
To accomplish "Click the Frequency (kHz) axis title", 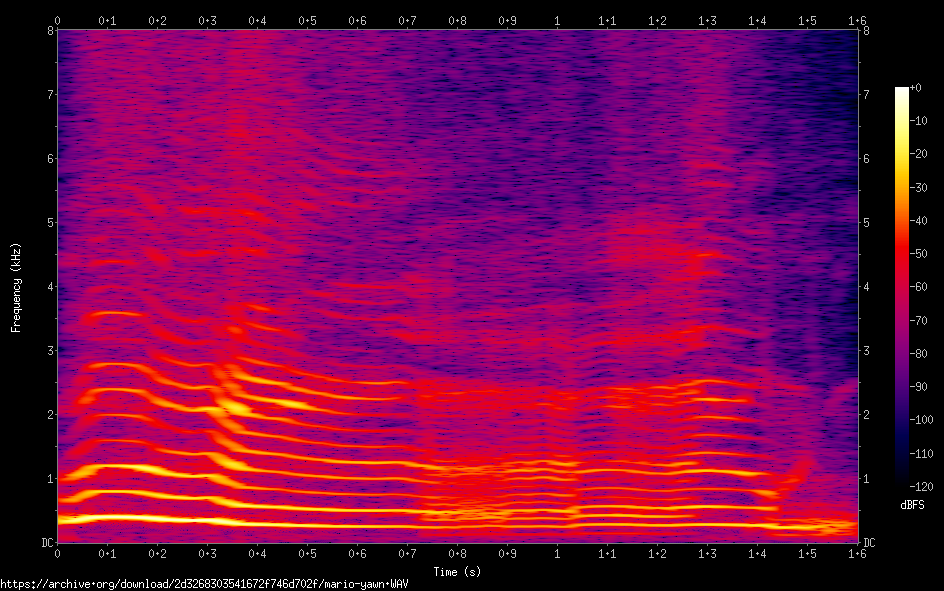I will [16, 287].
